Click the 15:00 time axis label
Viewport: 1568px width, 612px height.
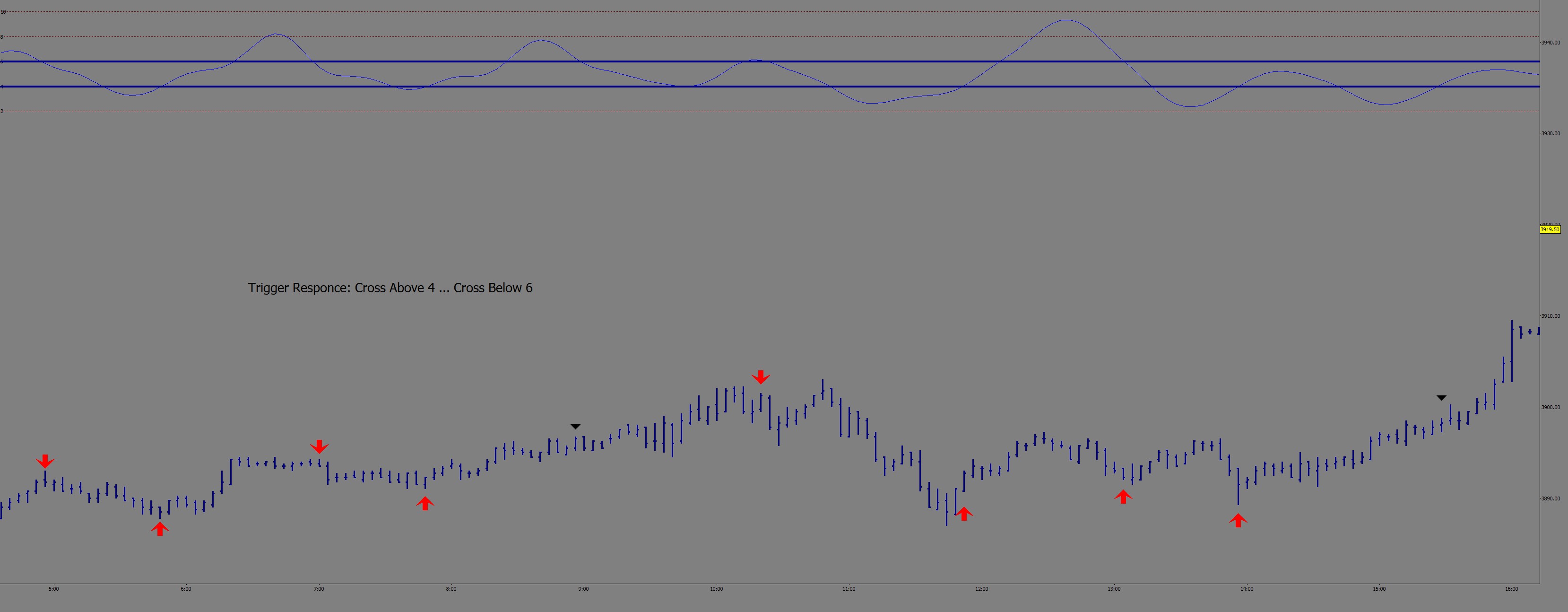point(1379,589)
